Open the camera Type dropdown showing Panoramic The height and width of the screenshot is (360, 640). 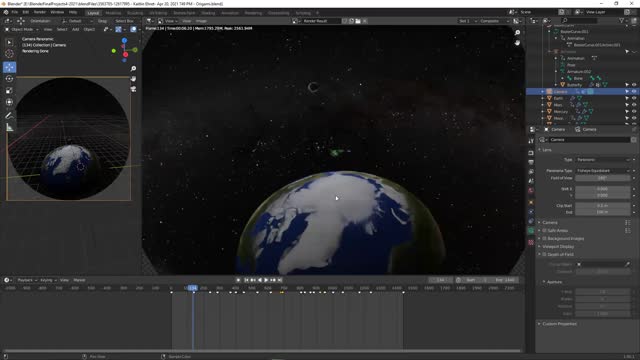coord(603,160)
